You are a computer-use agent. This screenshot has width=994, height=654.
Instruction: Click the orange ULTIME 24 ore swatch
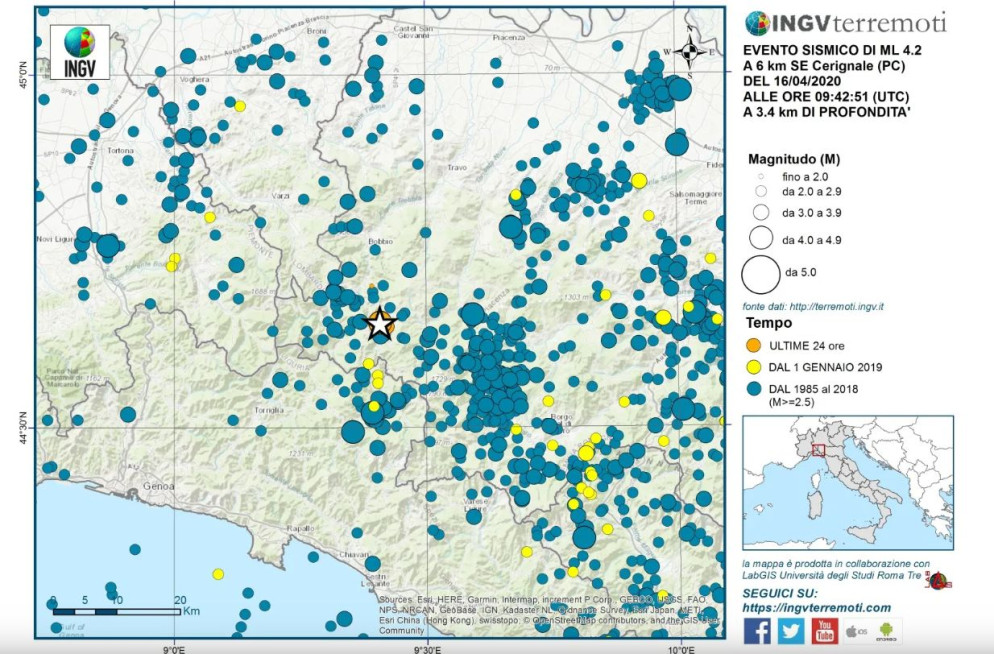[756, 344]
